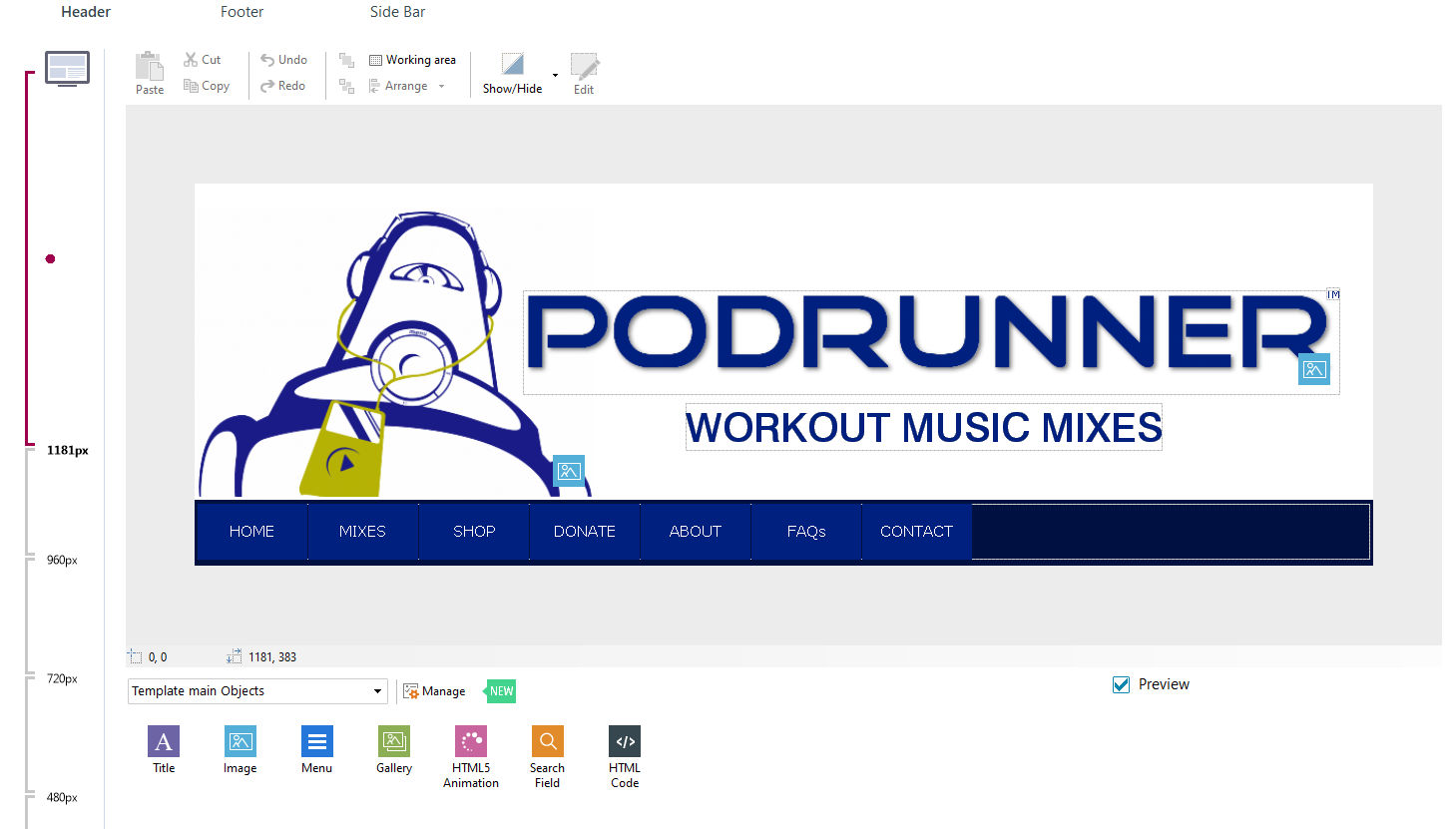Switch to the Side Bar tab
The width and height of the screenshot is (1456, 829).
pyautogui.click(x=397, y=12)
